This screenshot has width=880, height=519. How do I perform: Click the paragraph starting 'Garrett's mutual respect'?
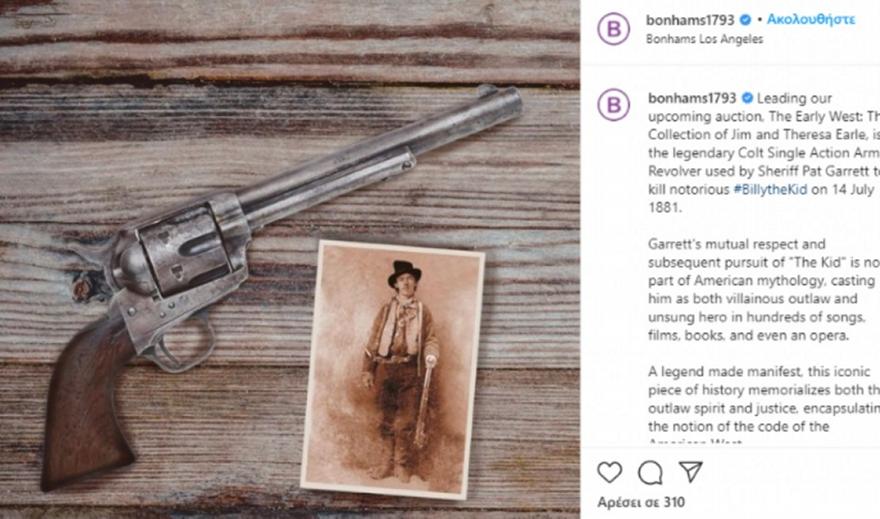tap(764, 290)
